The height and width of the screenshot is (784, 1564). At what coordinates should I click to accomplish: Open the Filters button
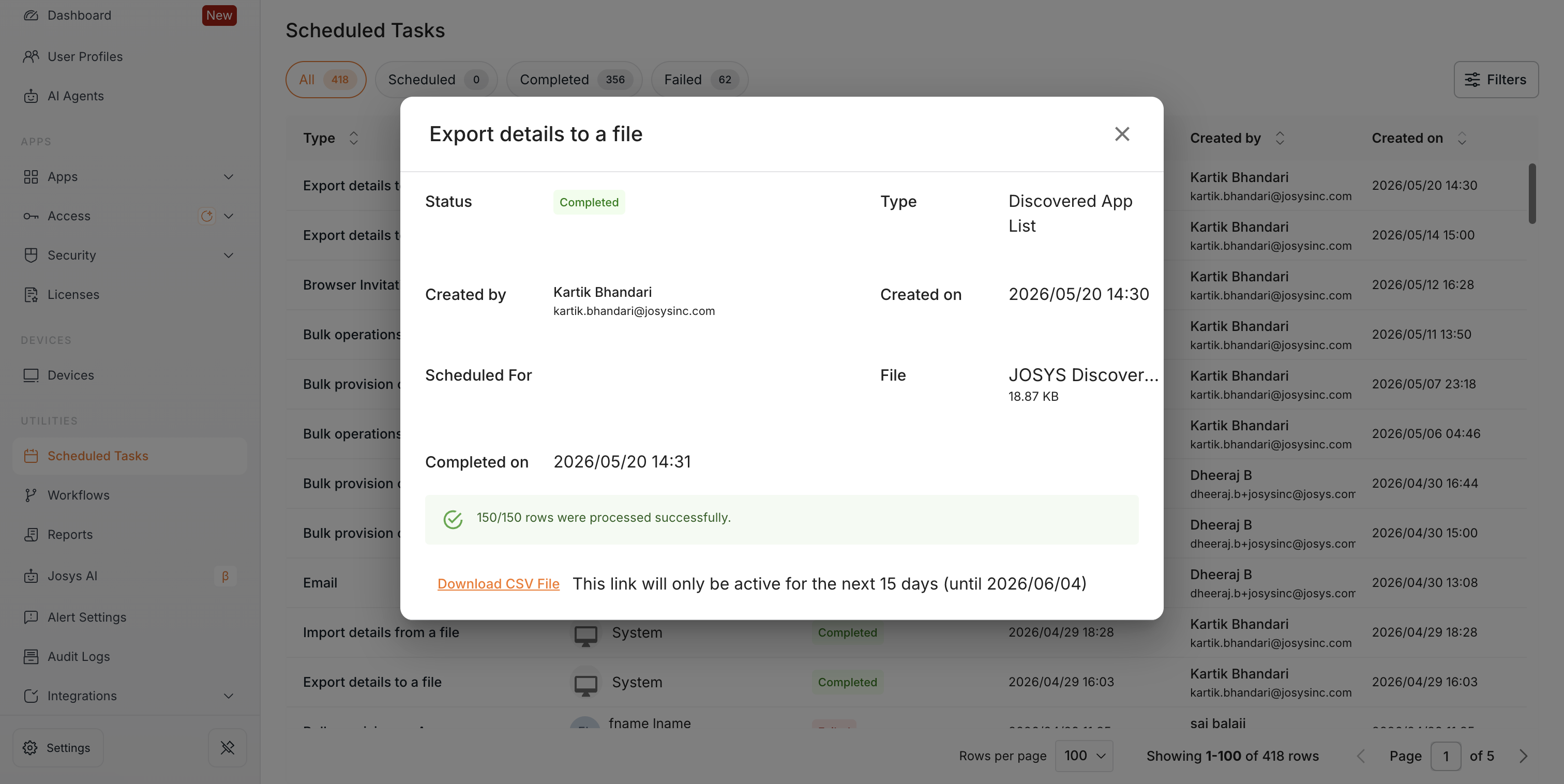1495,80
